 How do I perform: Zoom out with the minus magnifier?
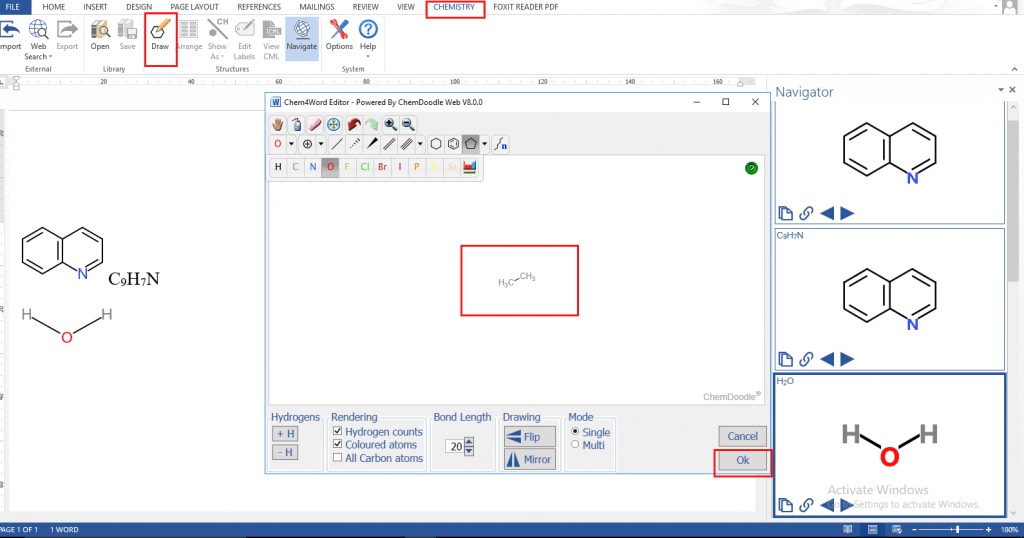click(408, 124)
